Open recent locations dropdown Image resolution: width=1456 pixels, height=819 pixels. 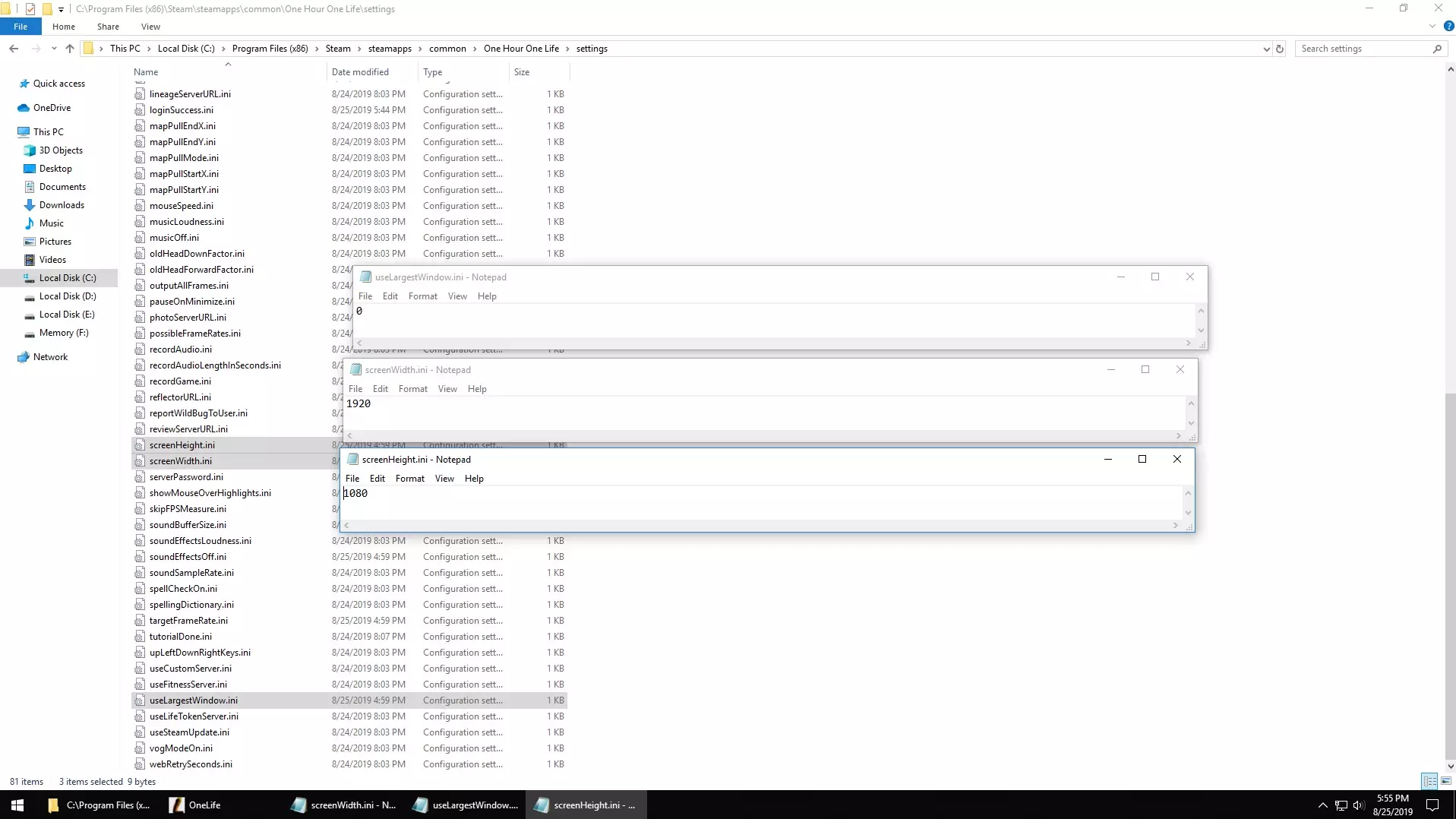(54, 49)
